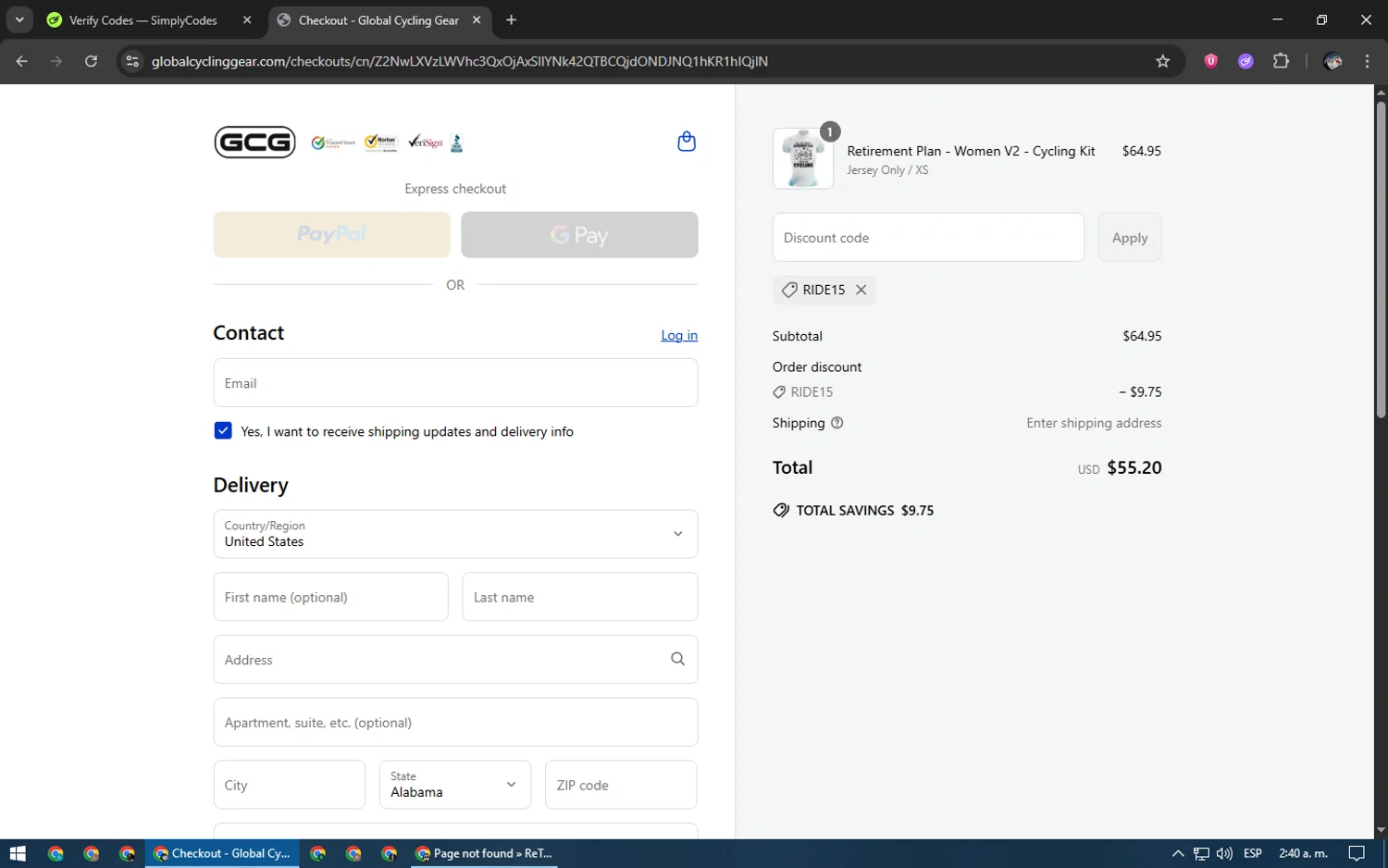Click the shipping help question mark icon
This screenshot has width=1388, height=868.
(837, 423)
